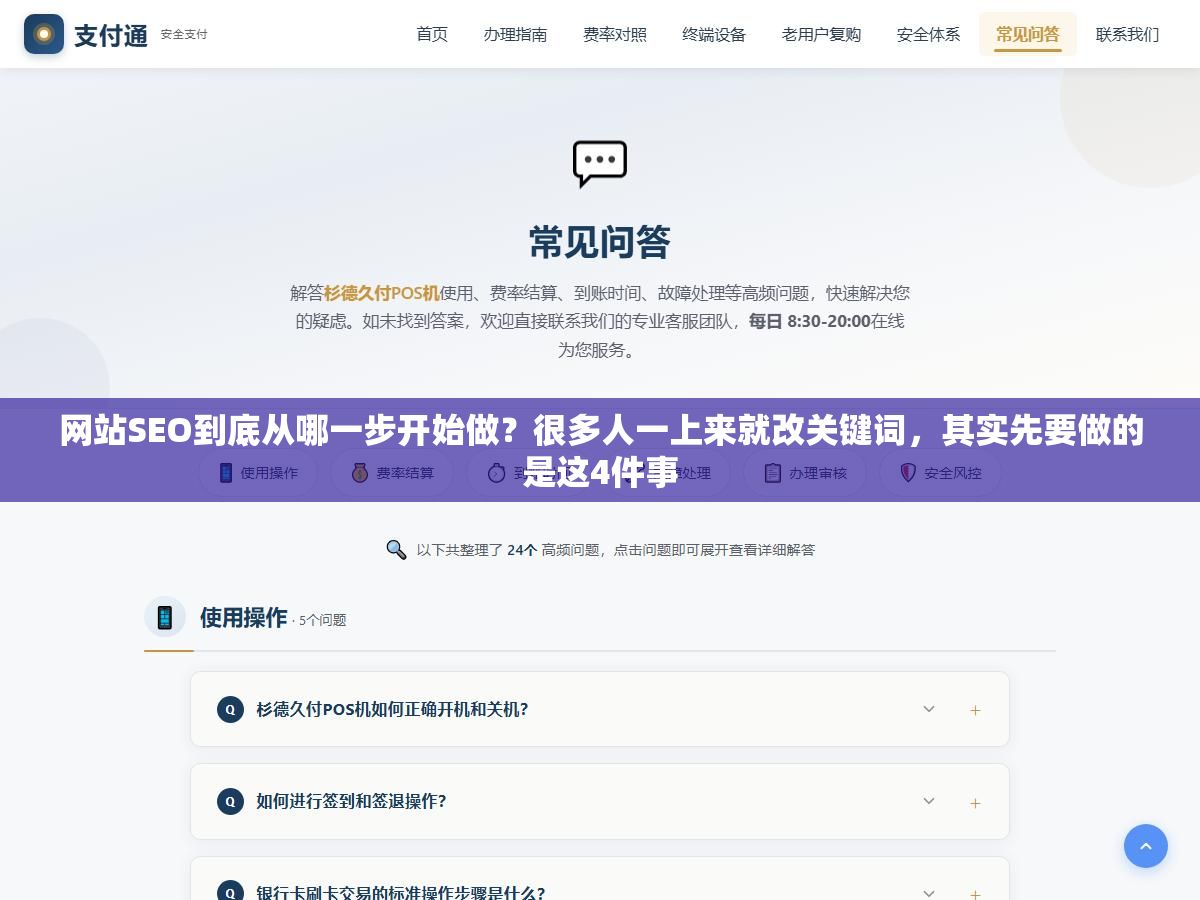Filter by 费率结算 category pill
This screenshot has width=1200, height=900.
point(393,473)
